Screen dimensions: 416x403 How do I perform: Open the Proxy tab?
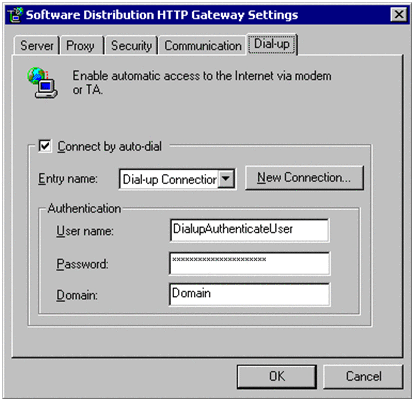[x=80, y=46]
